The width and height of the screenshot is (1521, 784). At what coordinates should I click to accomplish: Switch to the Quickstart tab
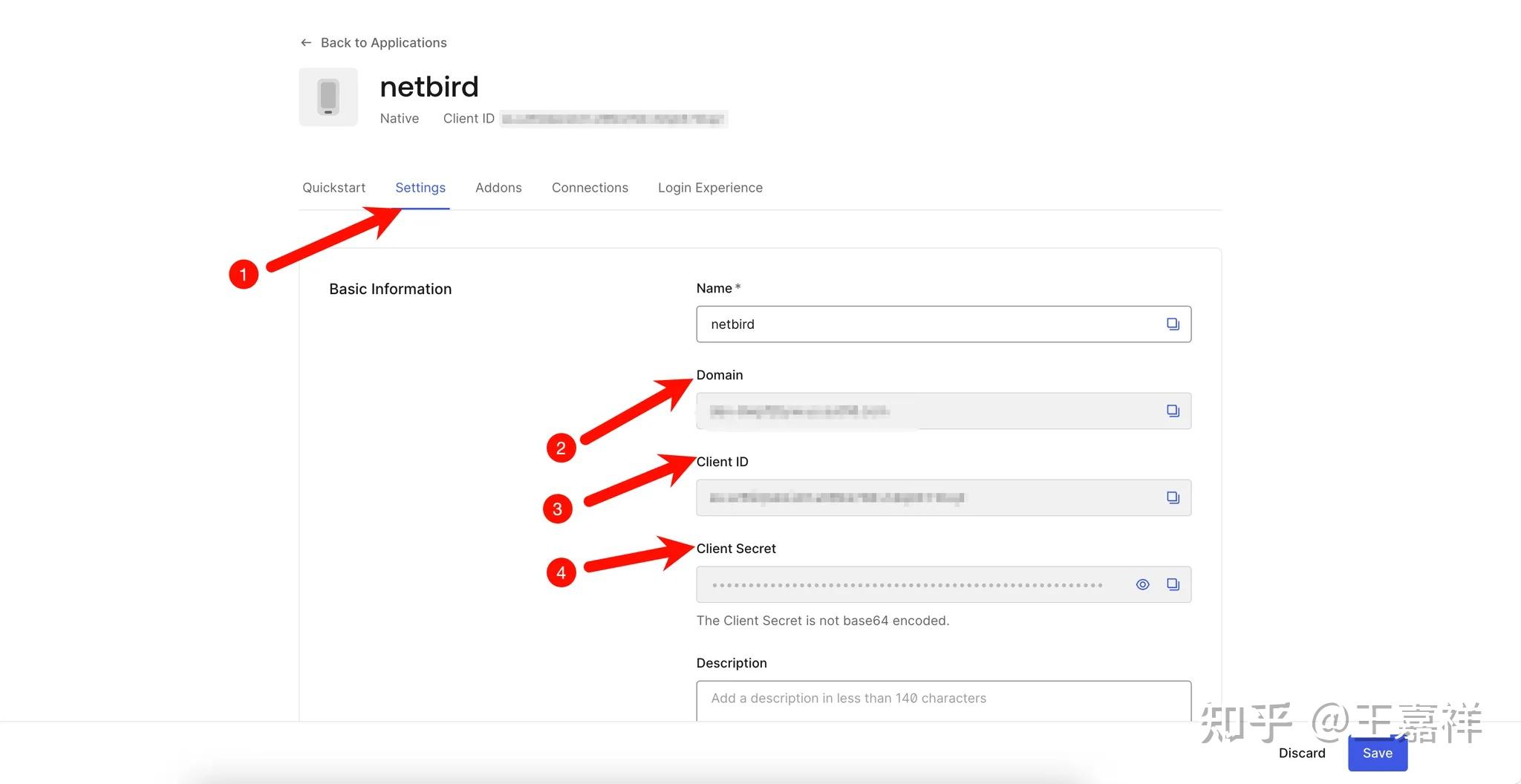[x=333, y=188]
